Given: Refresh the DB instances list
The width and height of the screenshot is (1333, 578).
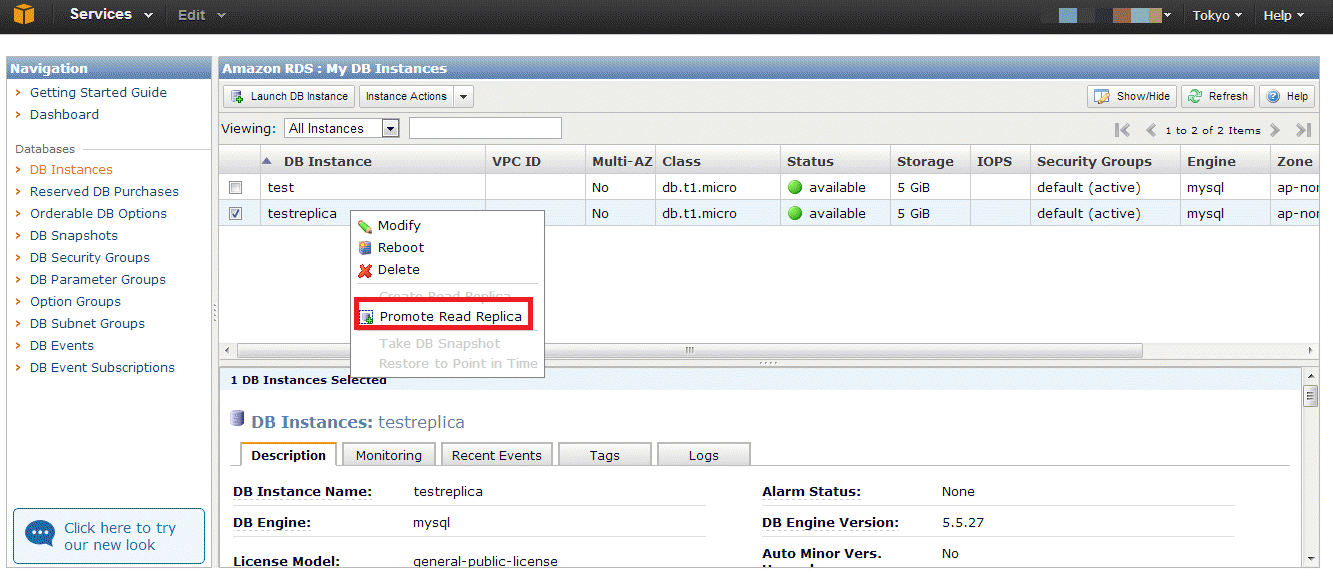Looking at the screenshot, I should (x=1219, y=96).
